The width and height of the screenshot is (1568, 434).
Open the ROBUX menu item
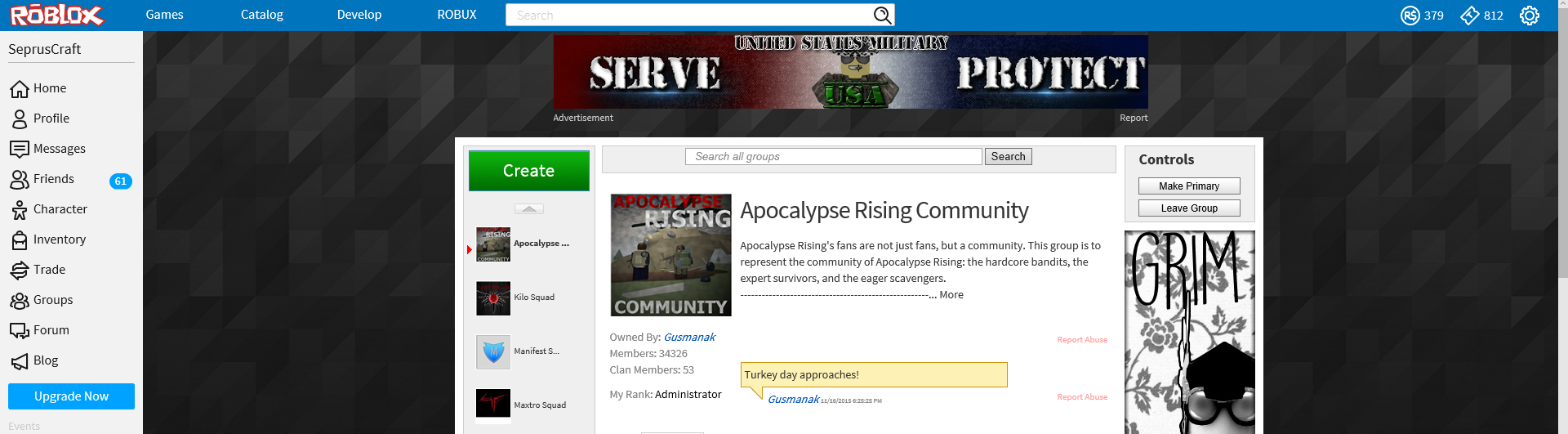[x=457, y=15]
